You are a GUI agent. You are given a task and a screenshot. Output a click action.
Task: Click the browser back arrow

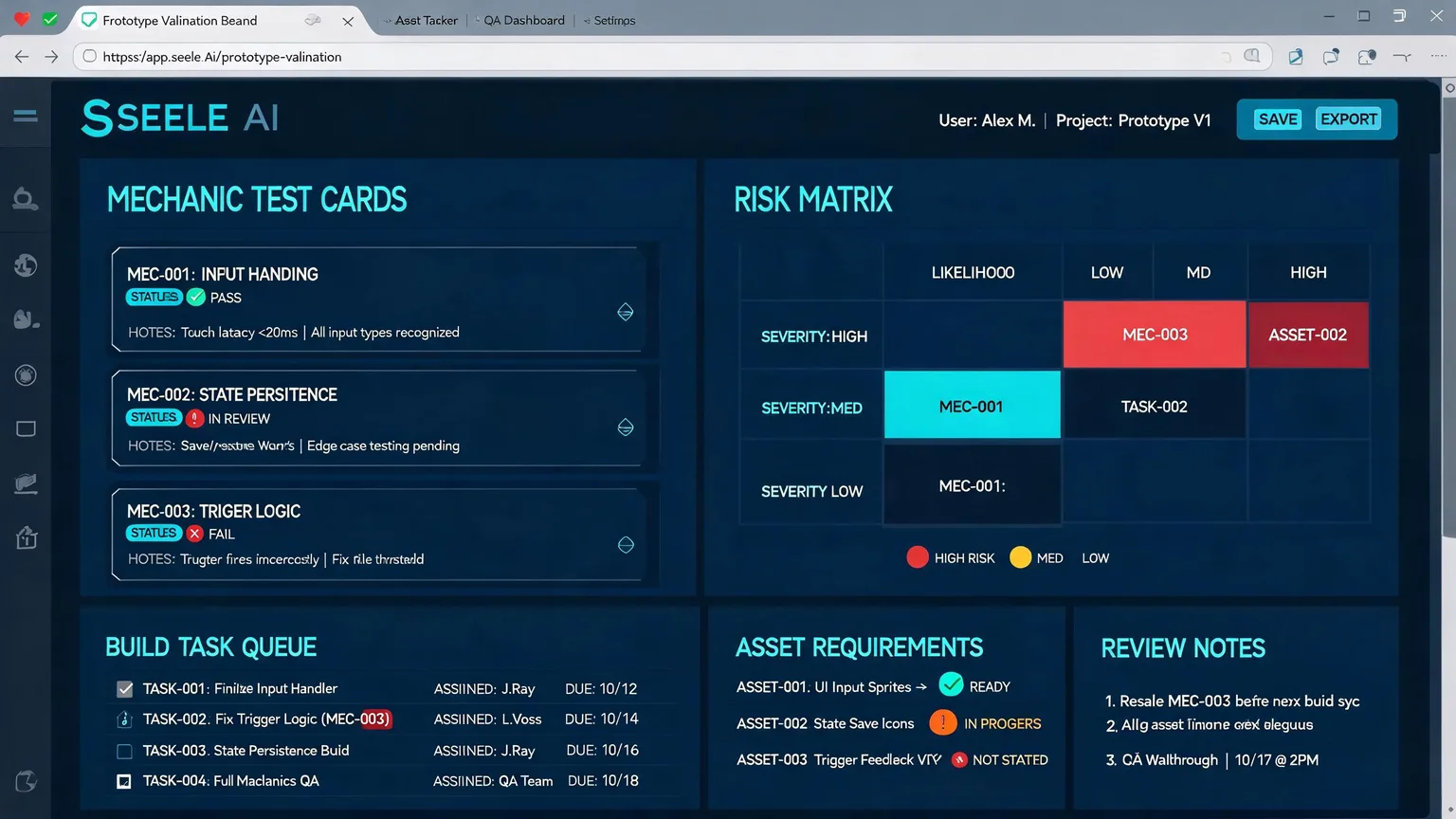coord(21,57)
